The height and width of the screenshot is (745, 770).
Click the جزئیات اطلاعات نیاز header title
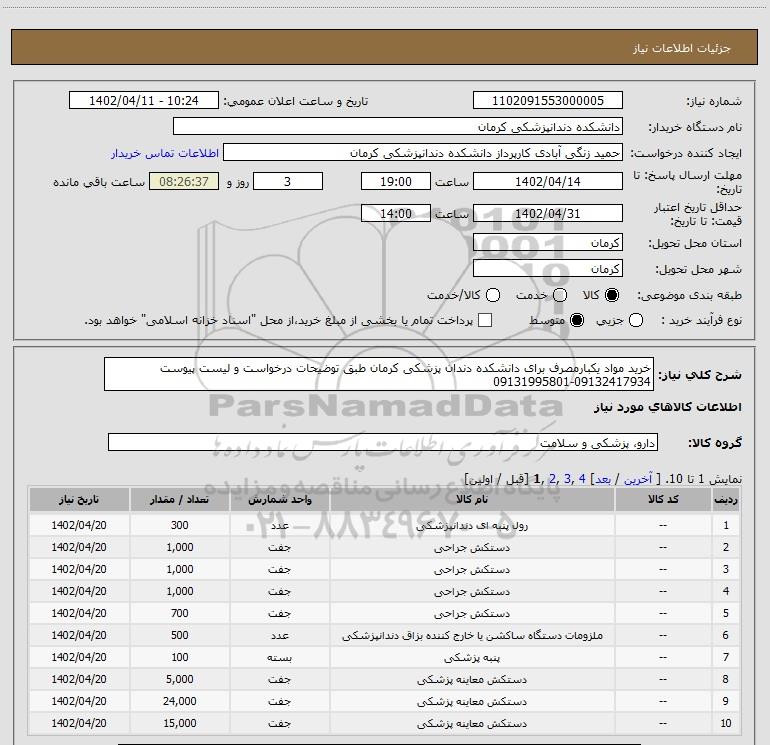(682, 48)
